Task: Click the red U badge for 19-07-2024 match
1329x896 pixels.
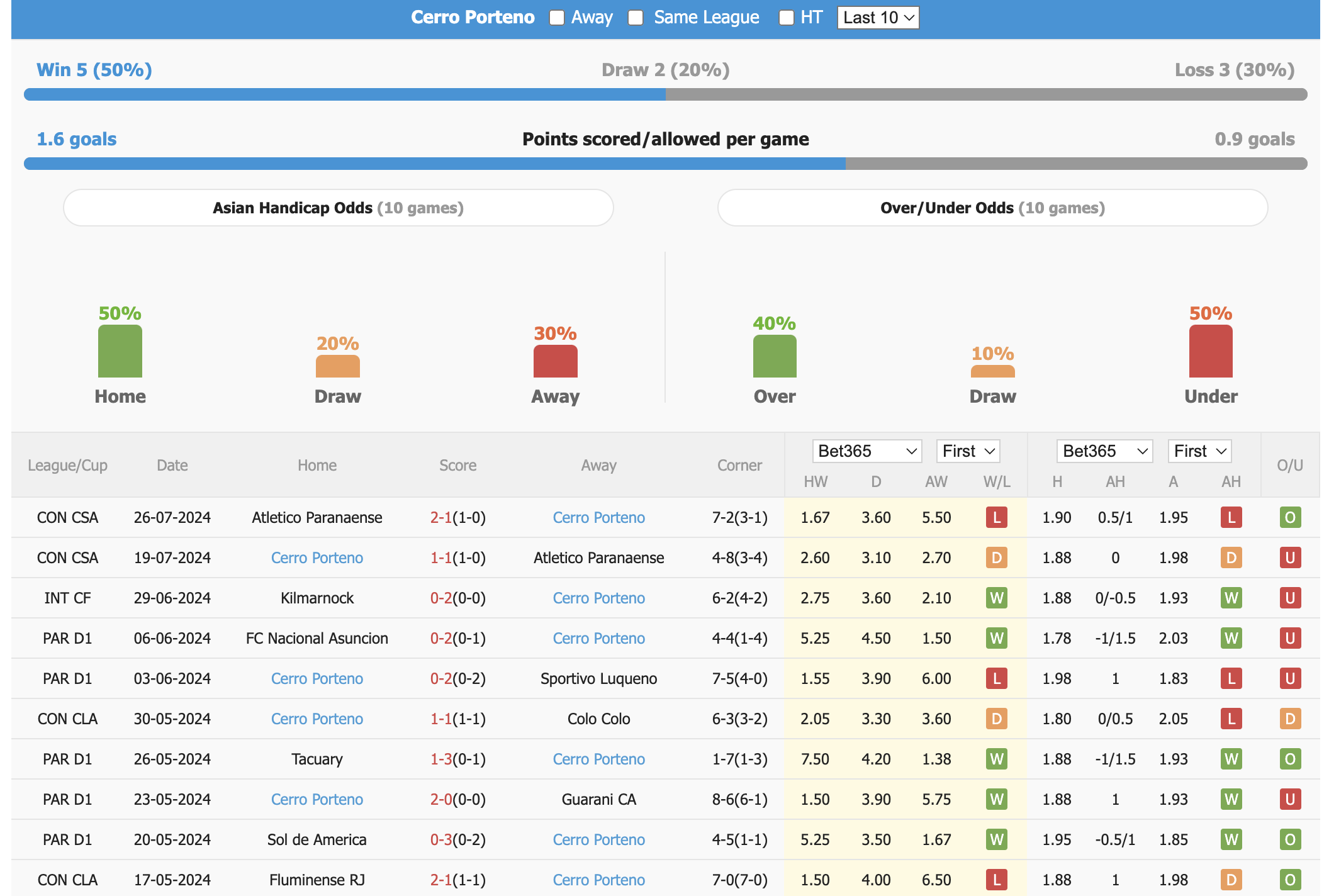Action: click(x=1290, y=557)
